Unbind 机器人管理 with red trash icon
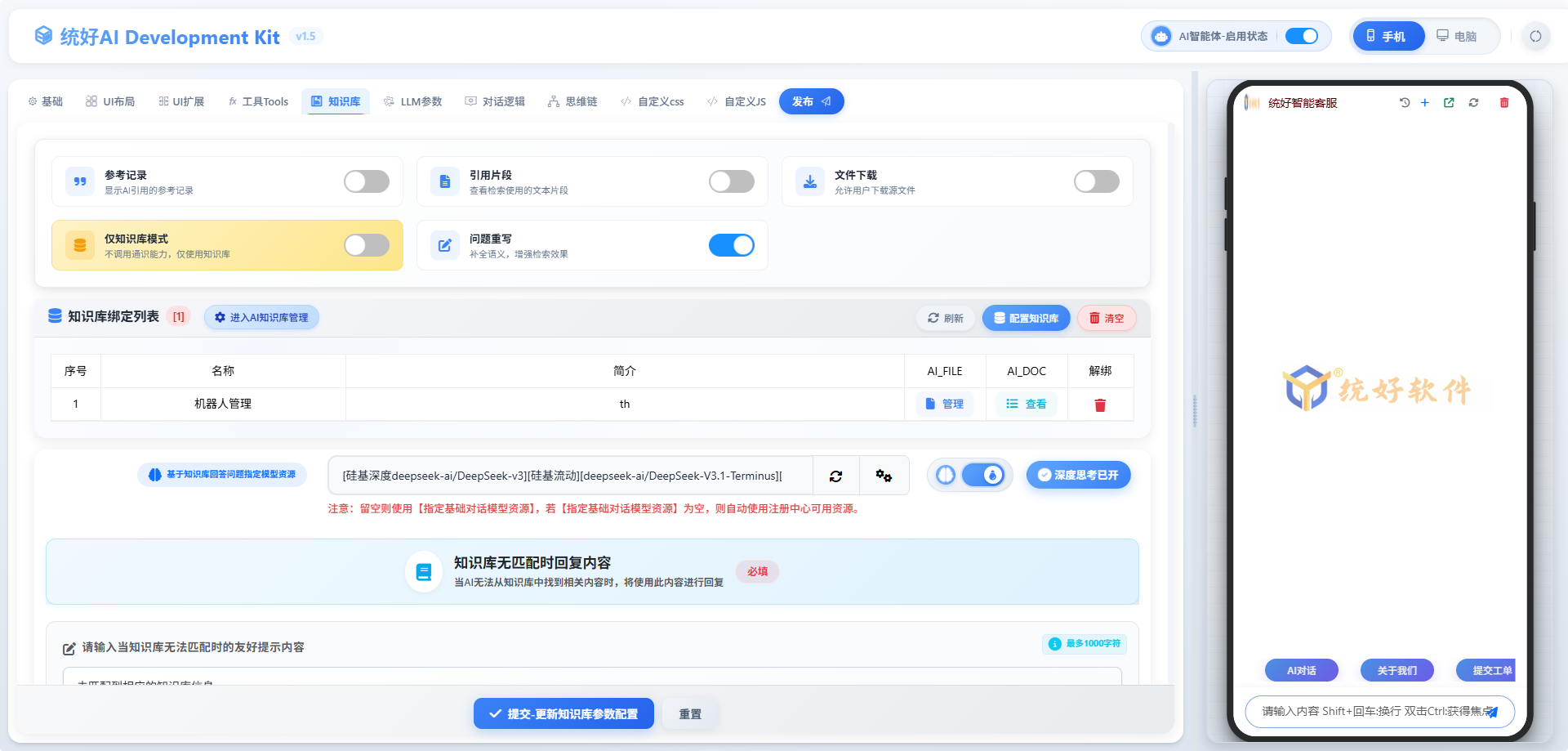Image resolution: width=1568 pixels, height=751 pixels. [x=1100, y=405]
